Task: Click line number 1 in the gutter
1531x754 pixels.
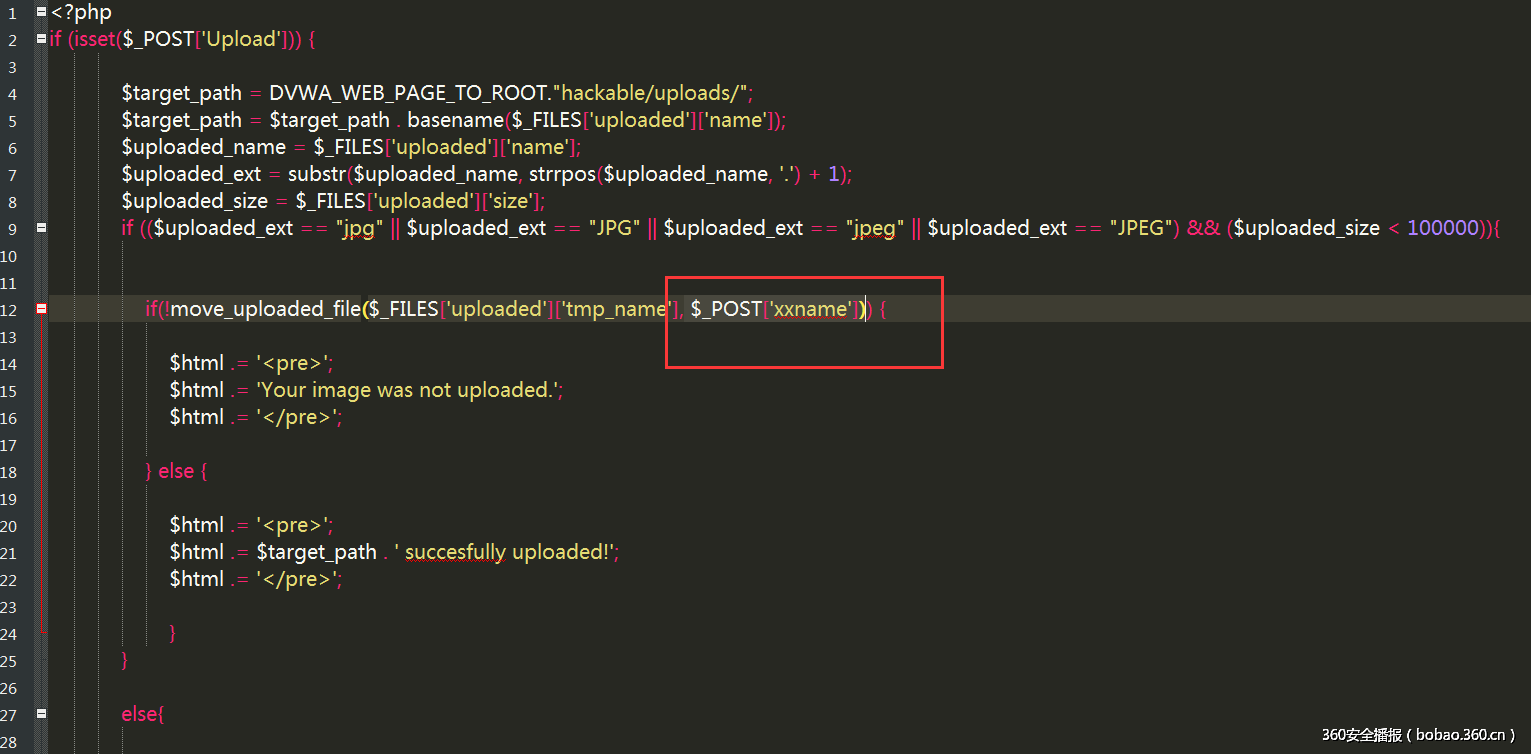Action: [11, 12]
